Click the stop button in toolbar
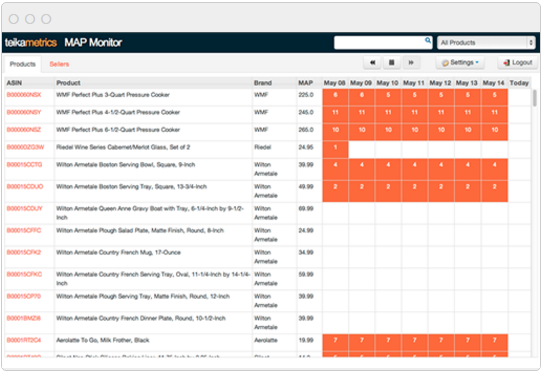 (x=391, y=63)
